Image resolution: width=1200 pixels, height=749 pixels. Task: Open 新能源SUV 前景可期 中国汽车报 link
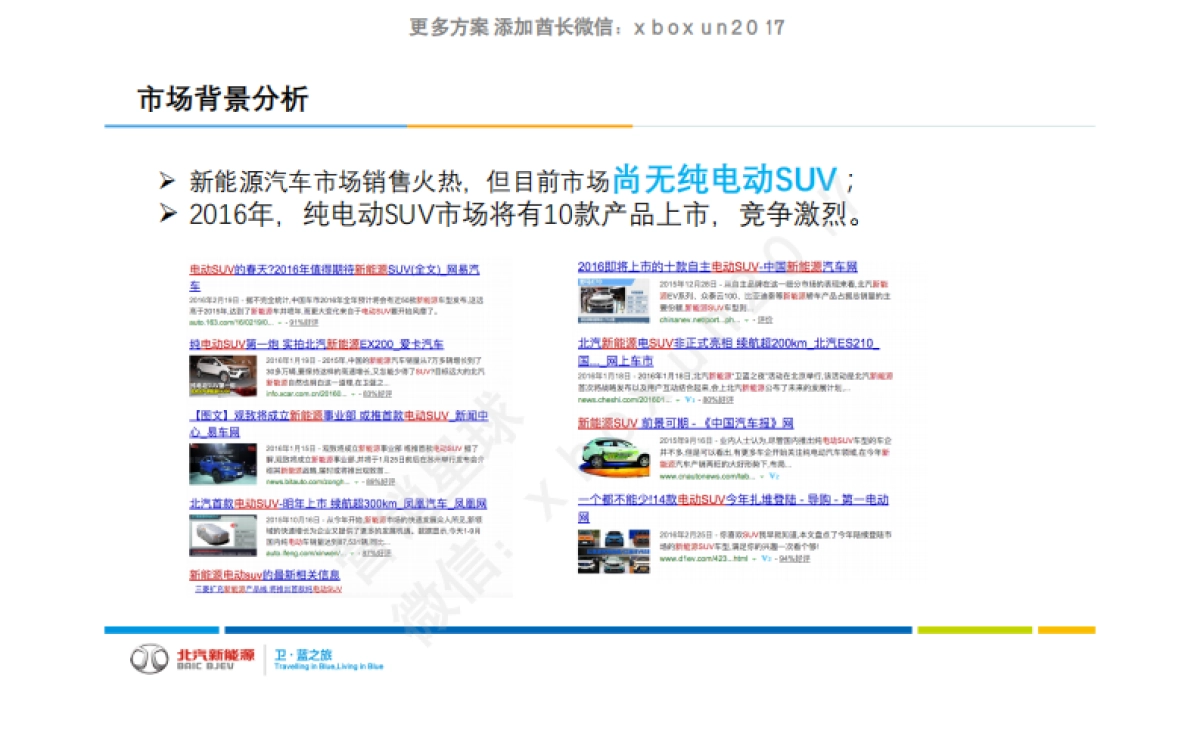(685, 423)
